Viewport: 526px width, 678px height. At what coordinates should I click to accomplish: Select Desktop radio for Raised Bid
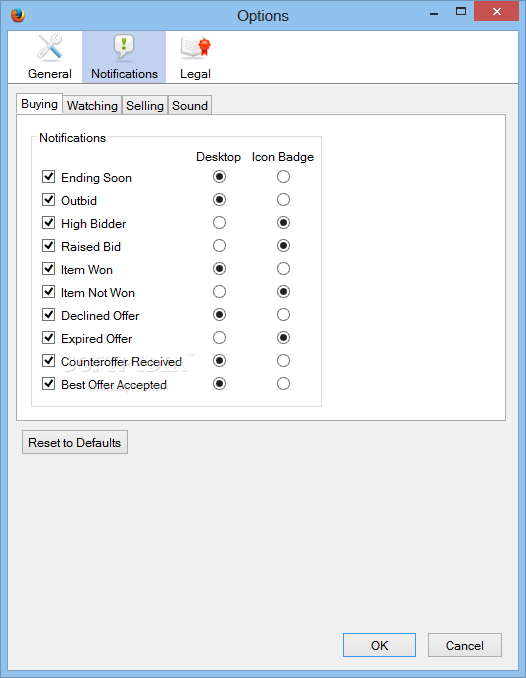pos(219,246)
